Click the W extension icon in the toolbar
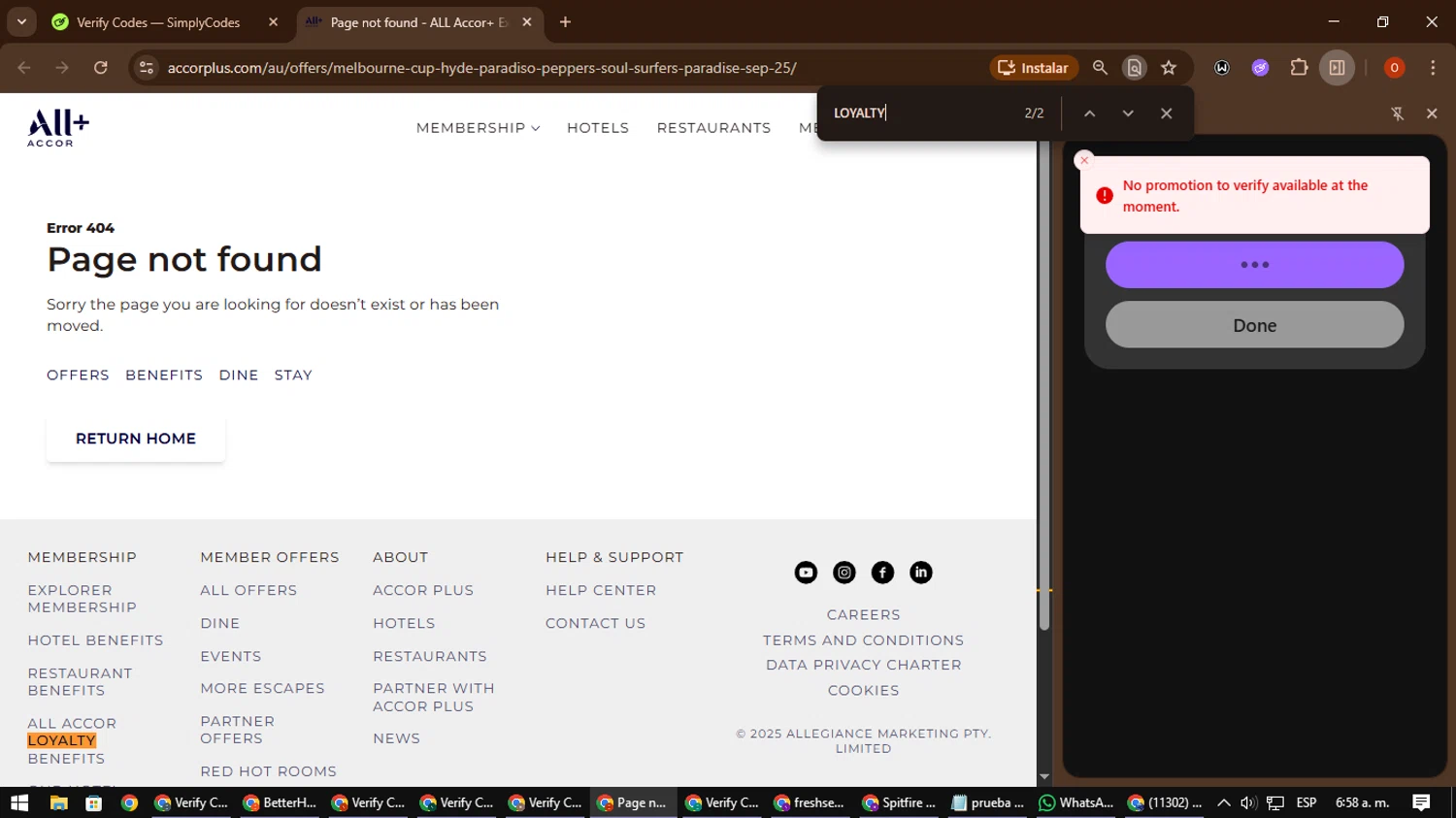The image size is (1456, 818). (1222, 68)
